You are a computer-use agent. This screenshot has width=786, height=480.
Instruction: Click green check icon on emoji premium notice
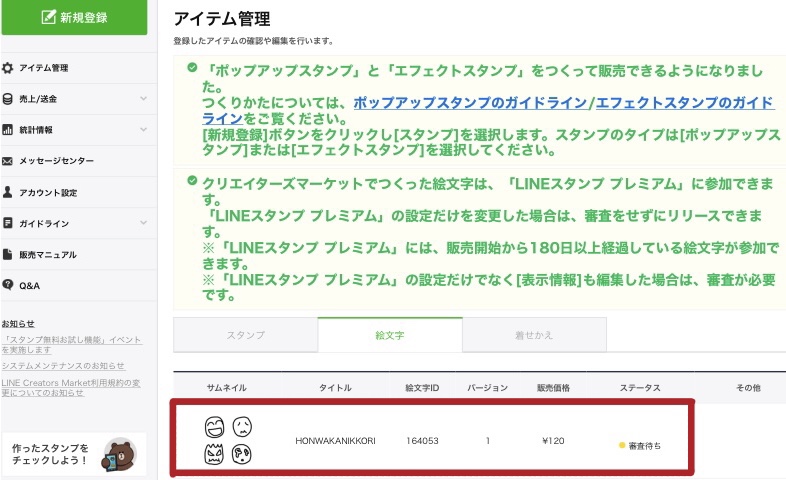[x=192, y=180]
